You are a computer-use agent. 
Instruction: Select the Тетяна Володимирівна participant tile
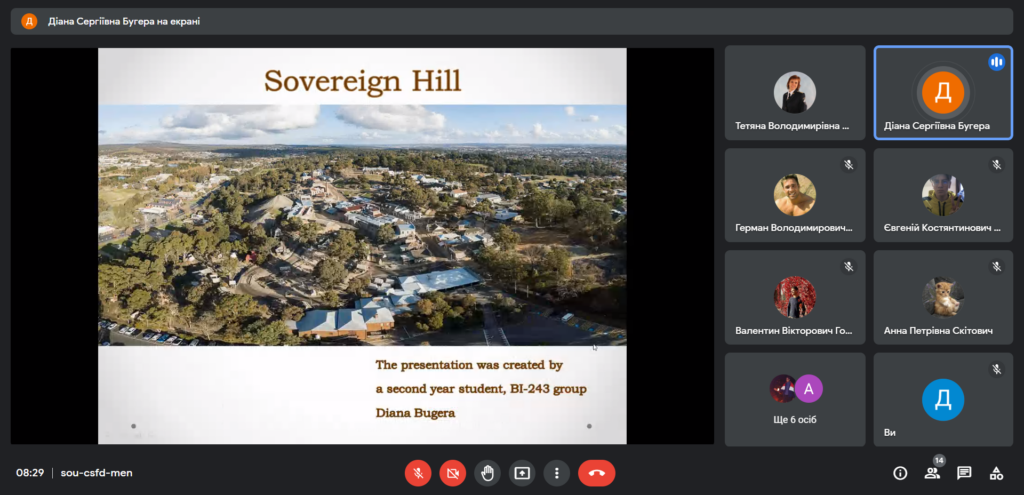click(x=794, y=93)
